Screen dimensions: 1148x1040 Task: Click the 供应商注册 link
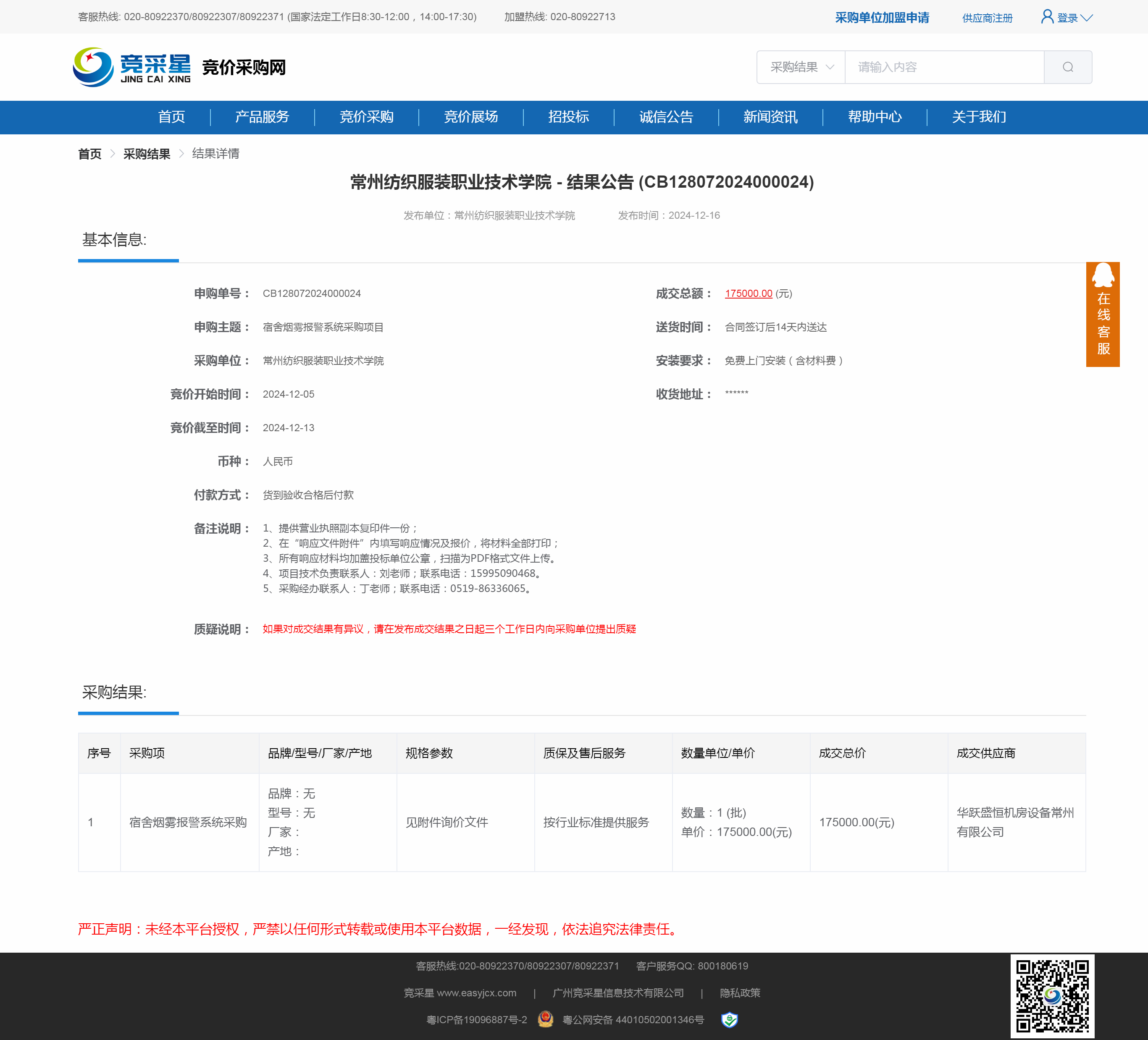pos(987,18)
